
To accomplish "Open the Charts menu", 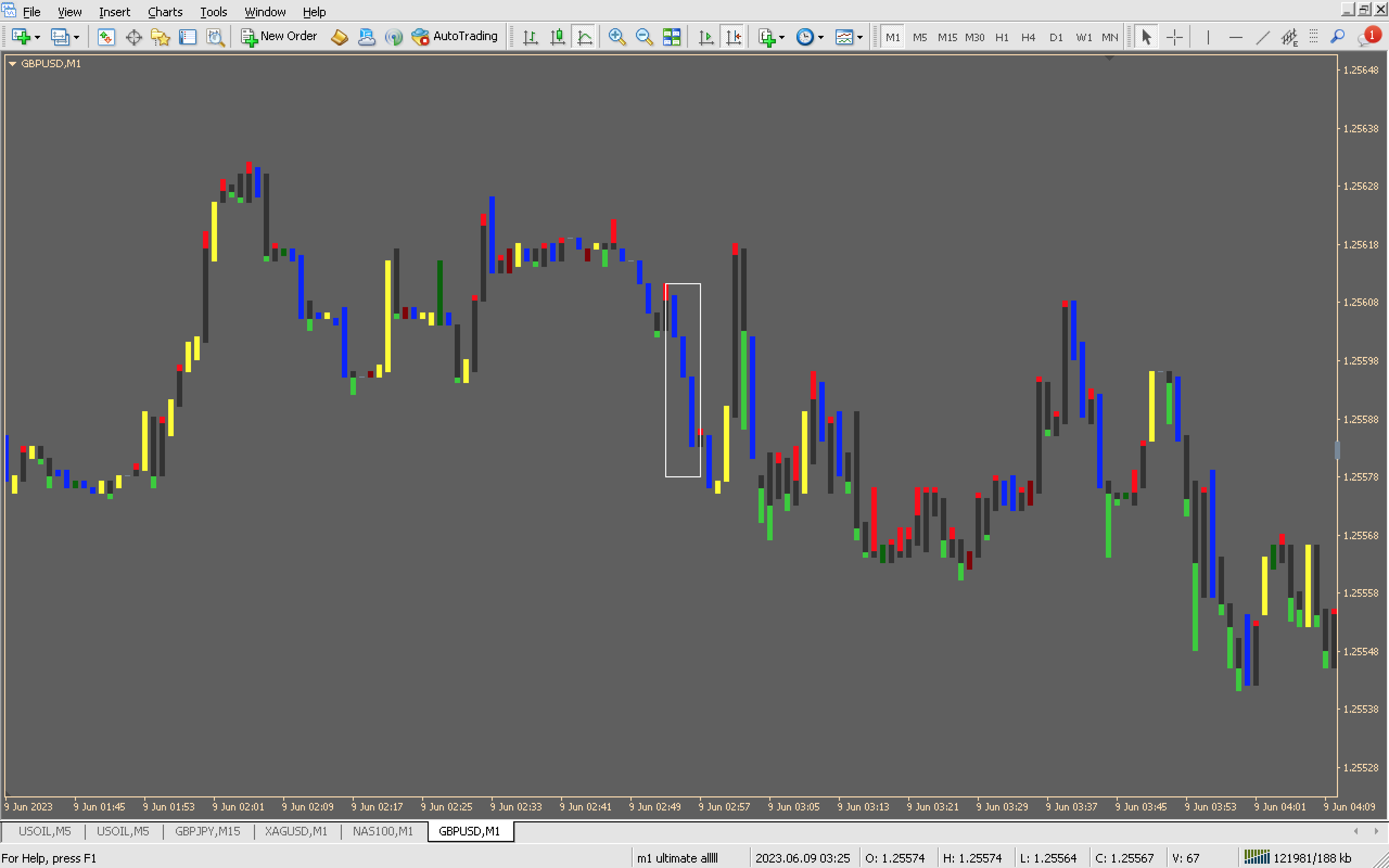I will click(x=165, y=11).
